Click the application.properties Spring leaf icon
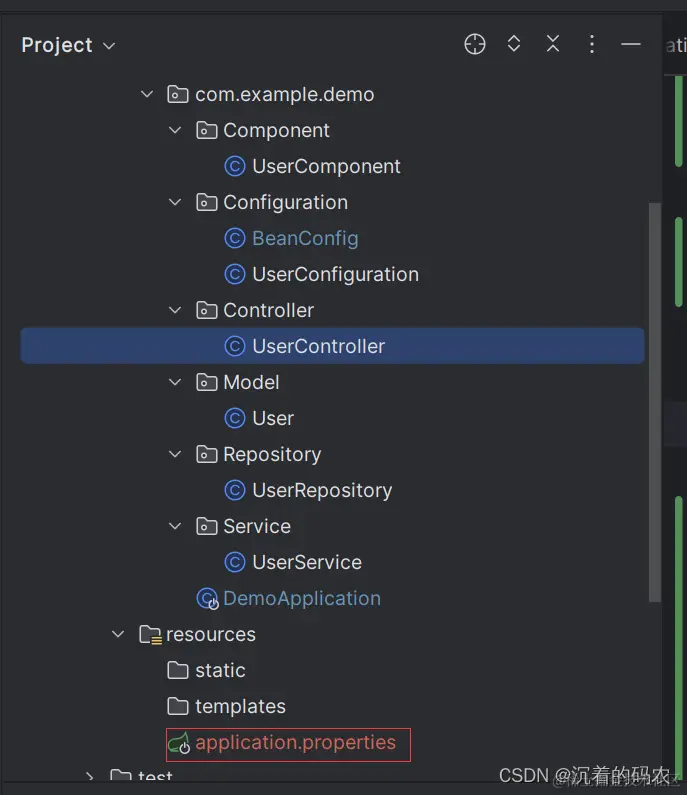Screen dimensions: 687x795 click(179, 743)
